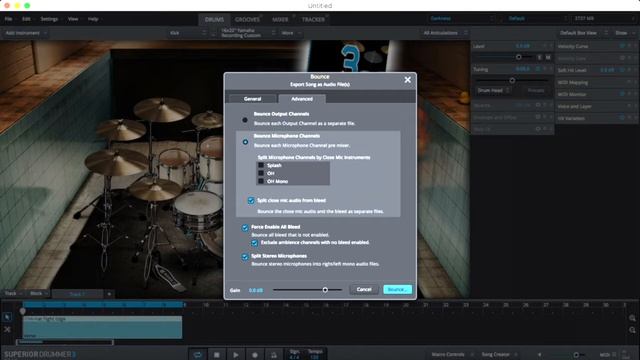Image resolution: width=640 pixels, height=360 pixels.
Task: Open the Help menu
Action: (x=93, y=19)
